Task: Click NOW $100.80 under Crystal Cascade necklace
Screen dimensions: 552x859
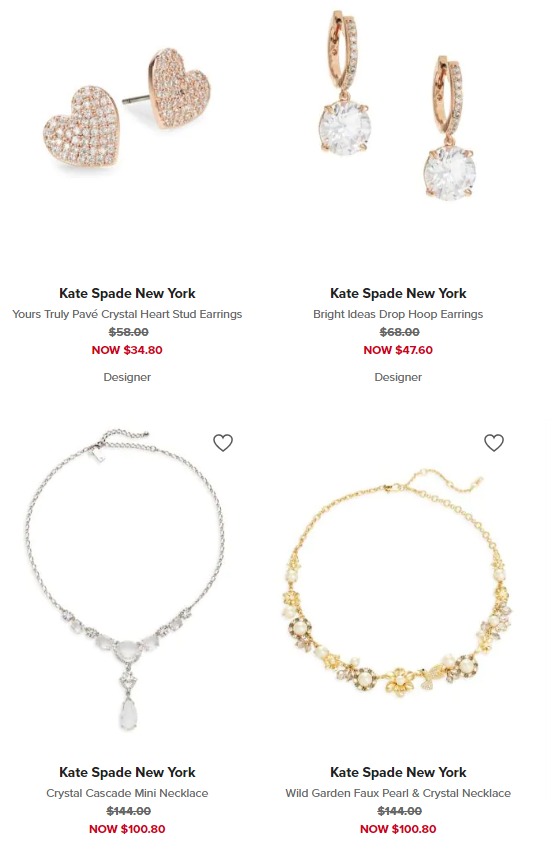Action: coord(127,829)
